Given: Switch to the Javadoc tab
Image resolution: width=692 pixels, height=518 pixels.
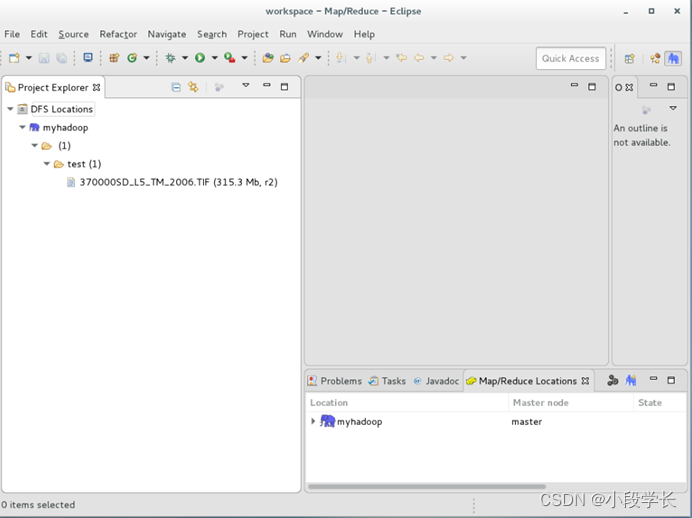Looking at the screenshot, I should pyautogui.click(x=436, y=381).
